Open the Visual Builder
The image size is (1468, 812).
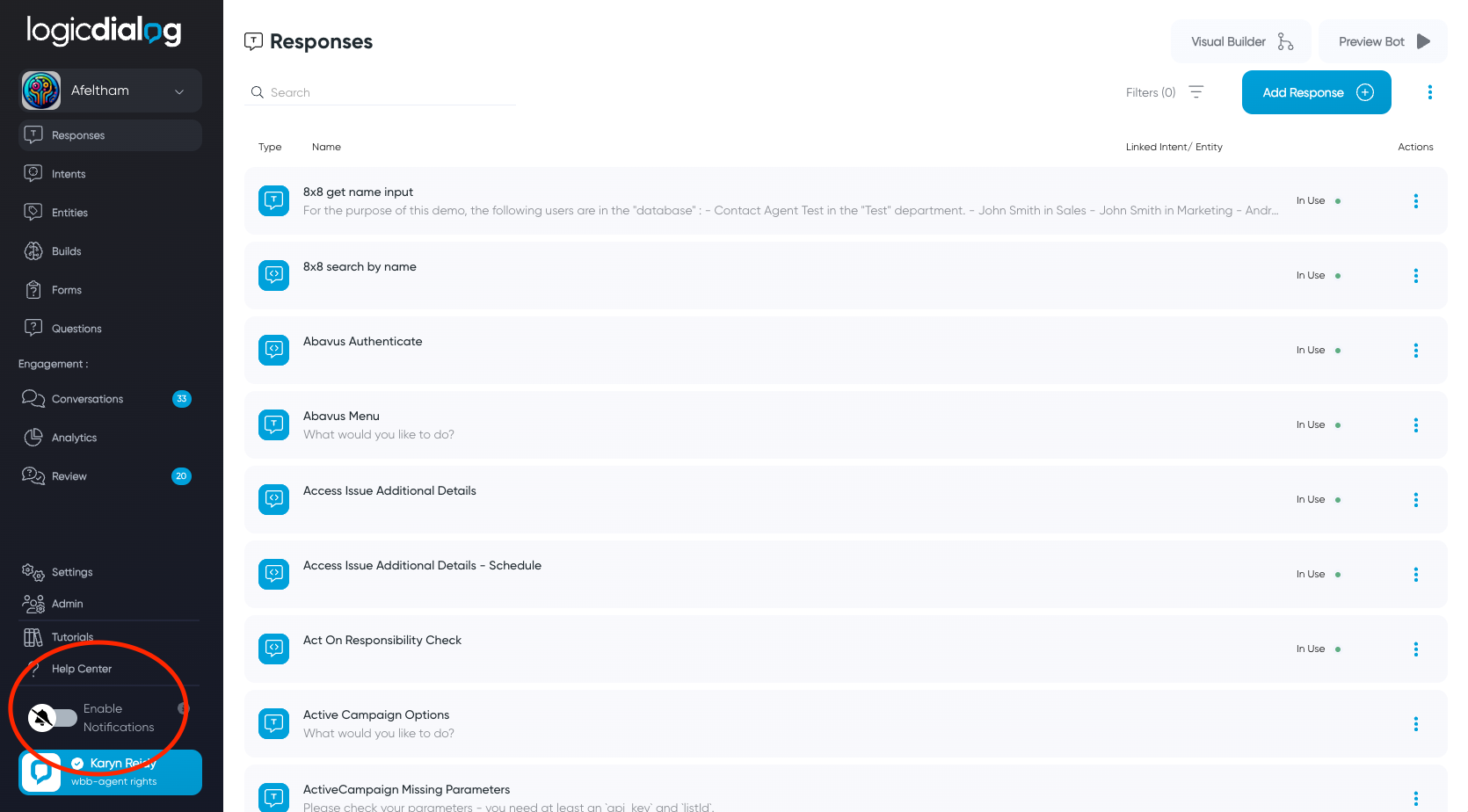point(1241,41)
